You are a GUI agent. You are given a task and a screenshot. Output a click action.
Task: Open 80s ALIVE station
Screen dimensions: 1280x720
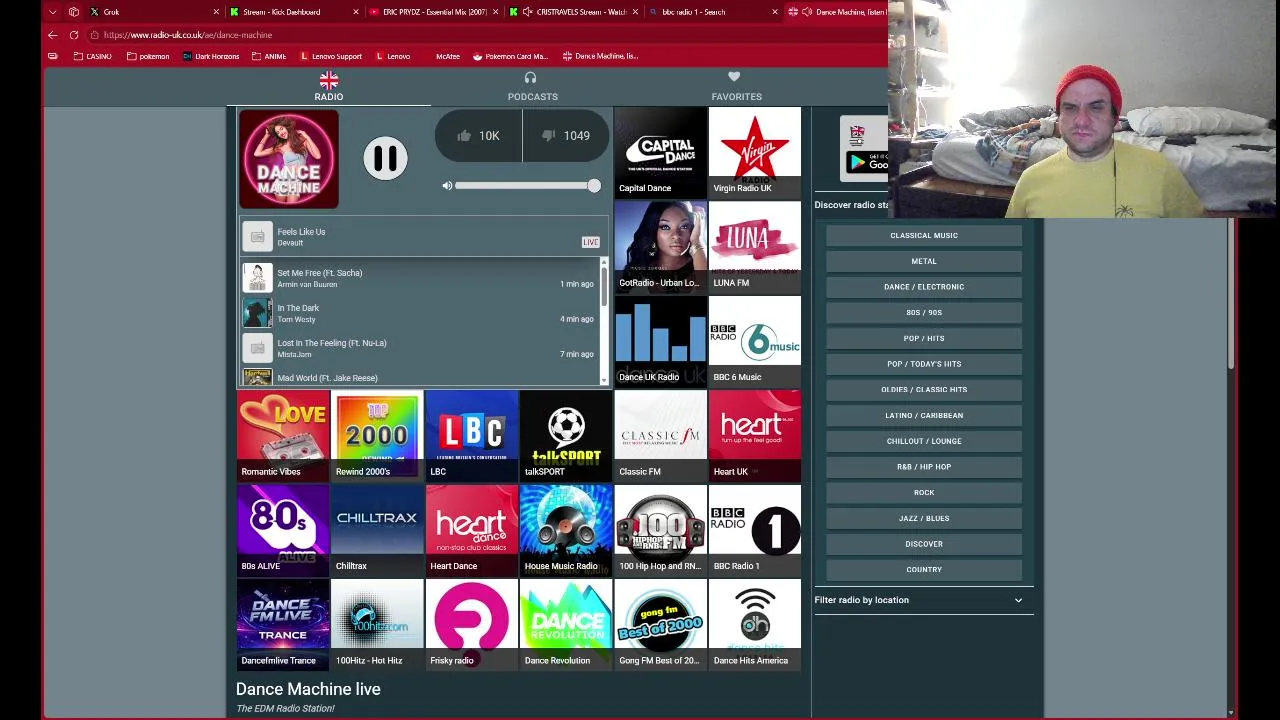(283, 530)
